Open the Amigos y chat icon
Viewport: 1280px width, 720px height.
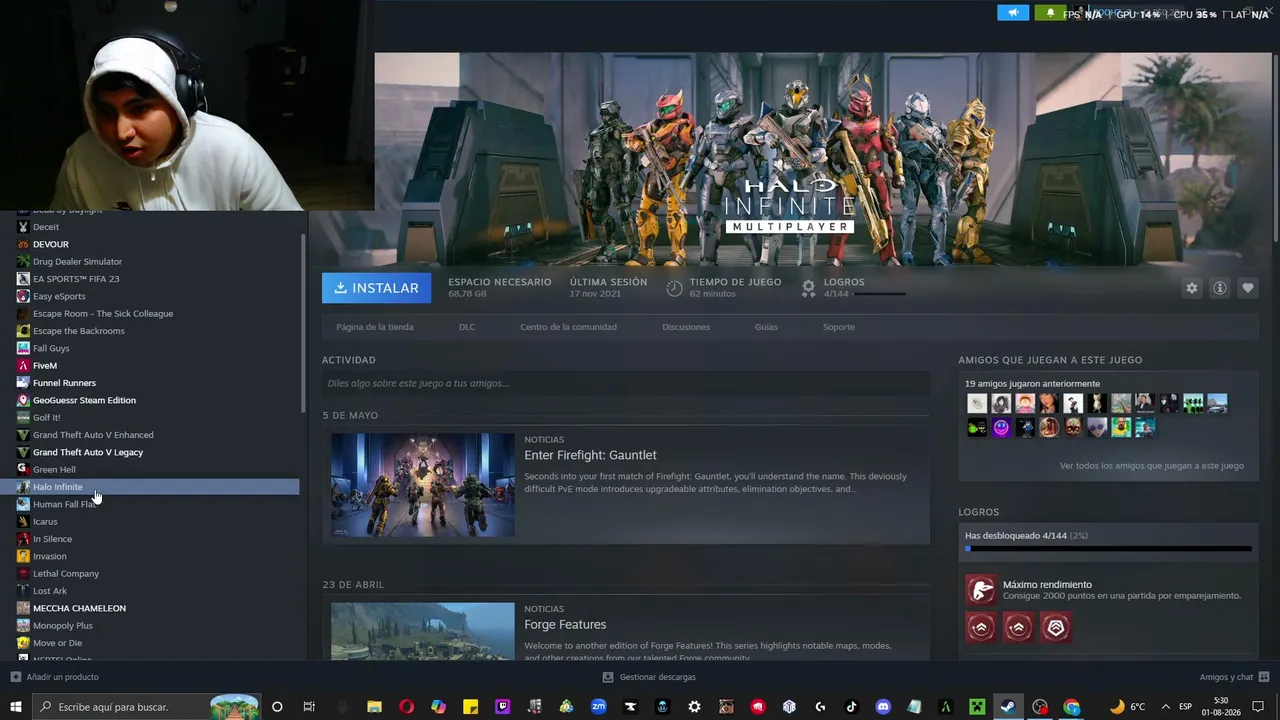[x=1264, y=677]
